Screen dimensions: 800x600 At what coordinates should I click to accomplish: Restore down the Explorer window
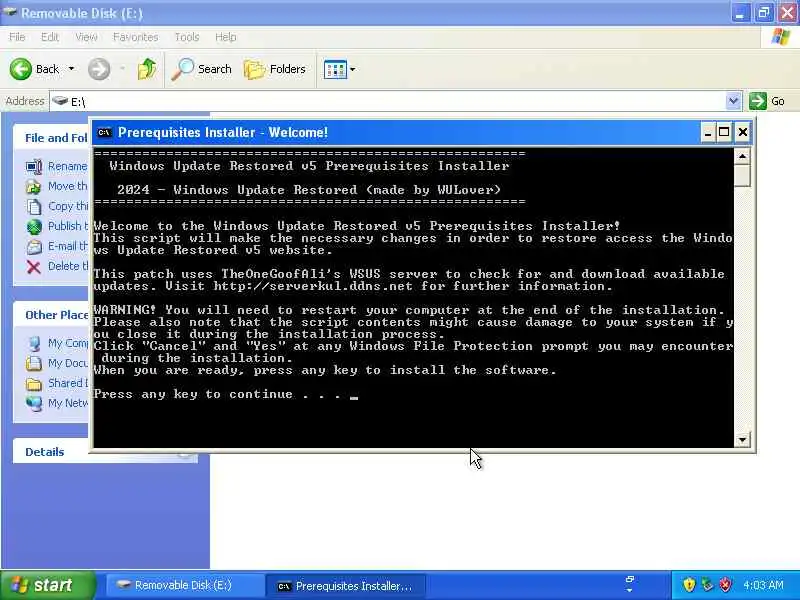(764, 13)
